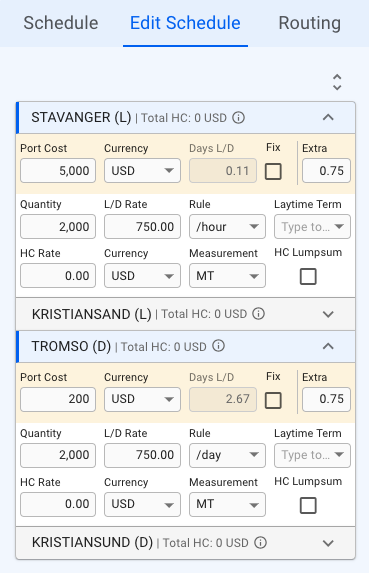369x573 pixels.
Task: Click the Stavanger Port Cost field showing 5,000
Action: (58, 170)
